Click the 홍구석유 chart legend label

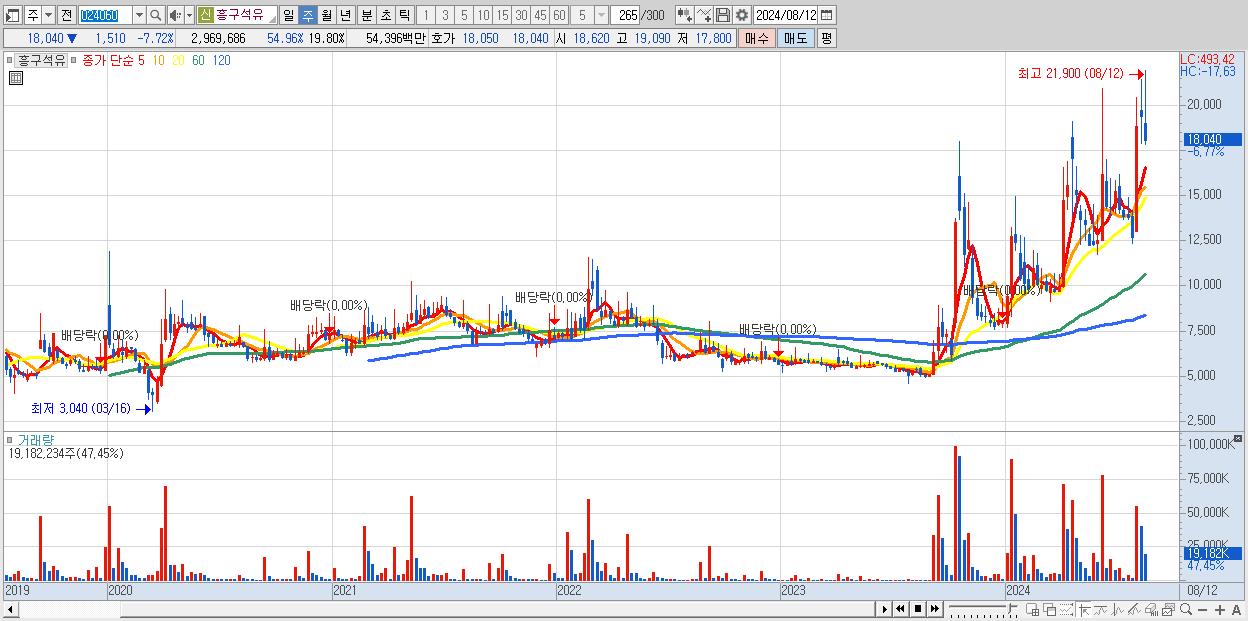pos(42,60)
